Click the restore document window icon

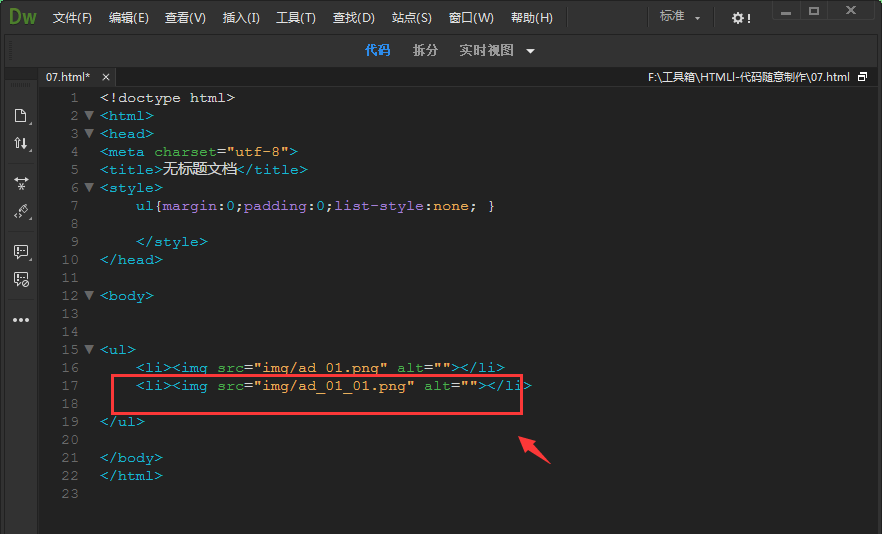click(x=862, y=77)
